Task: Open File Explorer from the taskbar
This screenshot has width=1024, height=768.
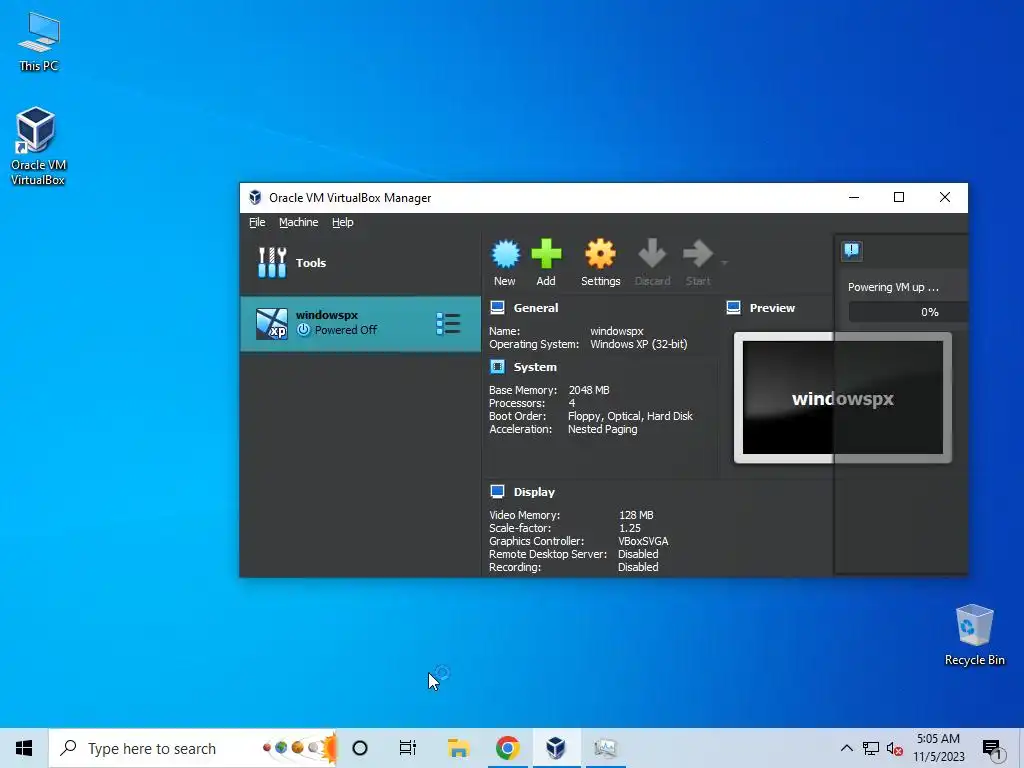Action: [x=458, y=748]
